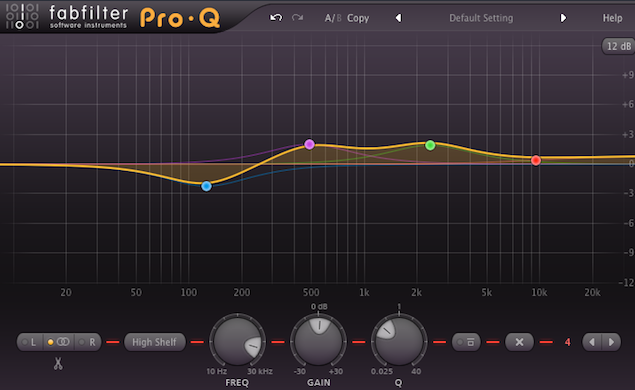Viewport: 635px width, 390px height.
Task: Click the 20k frequency axis label
Action: pyautogui.click(x=592, y=292)
